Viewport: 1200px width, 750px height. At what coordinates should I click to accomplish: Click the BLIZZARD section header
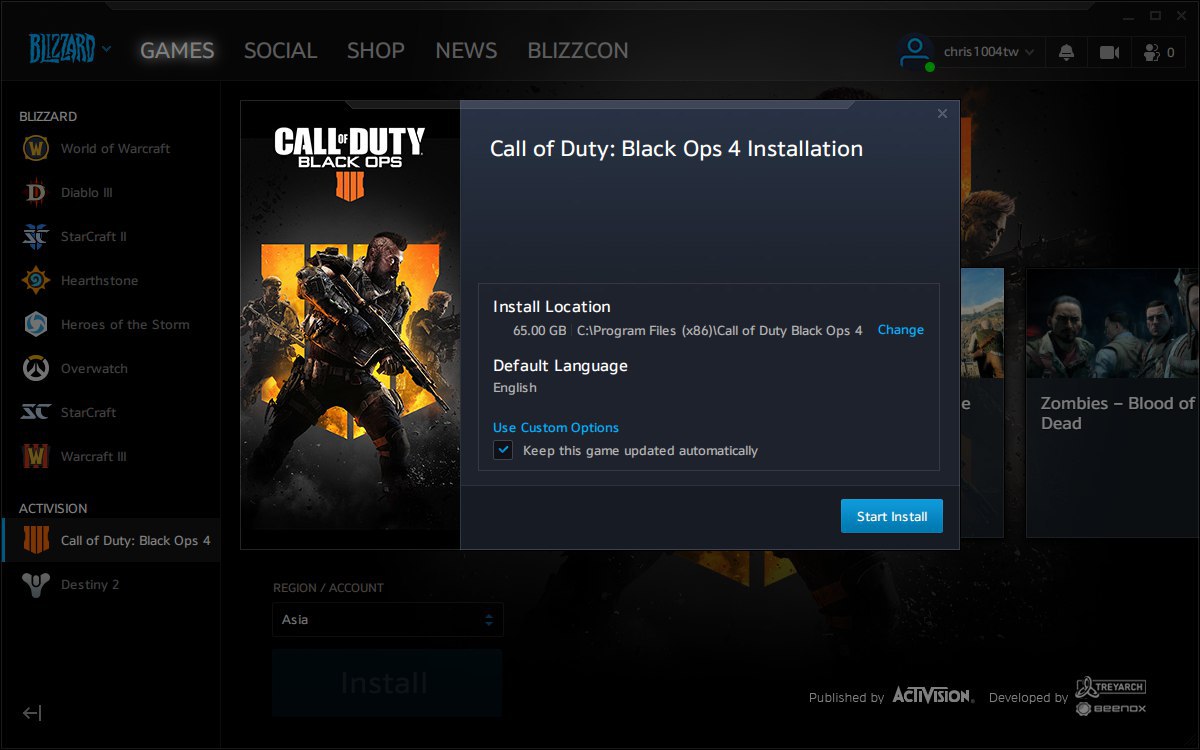coord(48,116)
